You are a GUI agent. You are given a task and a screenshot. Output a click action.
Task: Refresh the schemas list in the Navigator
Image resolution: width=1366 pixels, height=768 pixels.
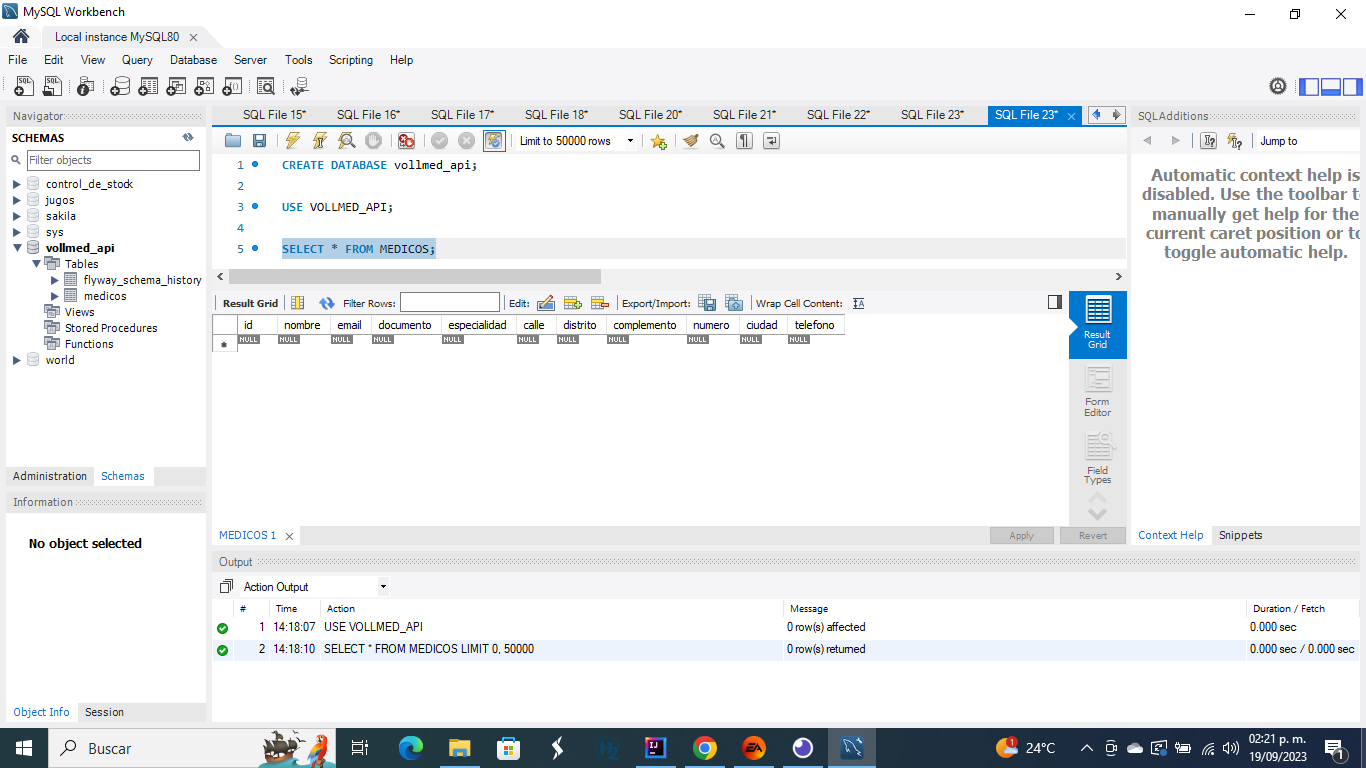point(188,138)
